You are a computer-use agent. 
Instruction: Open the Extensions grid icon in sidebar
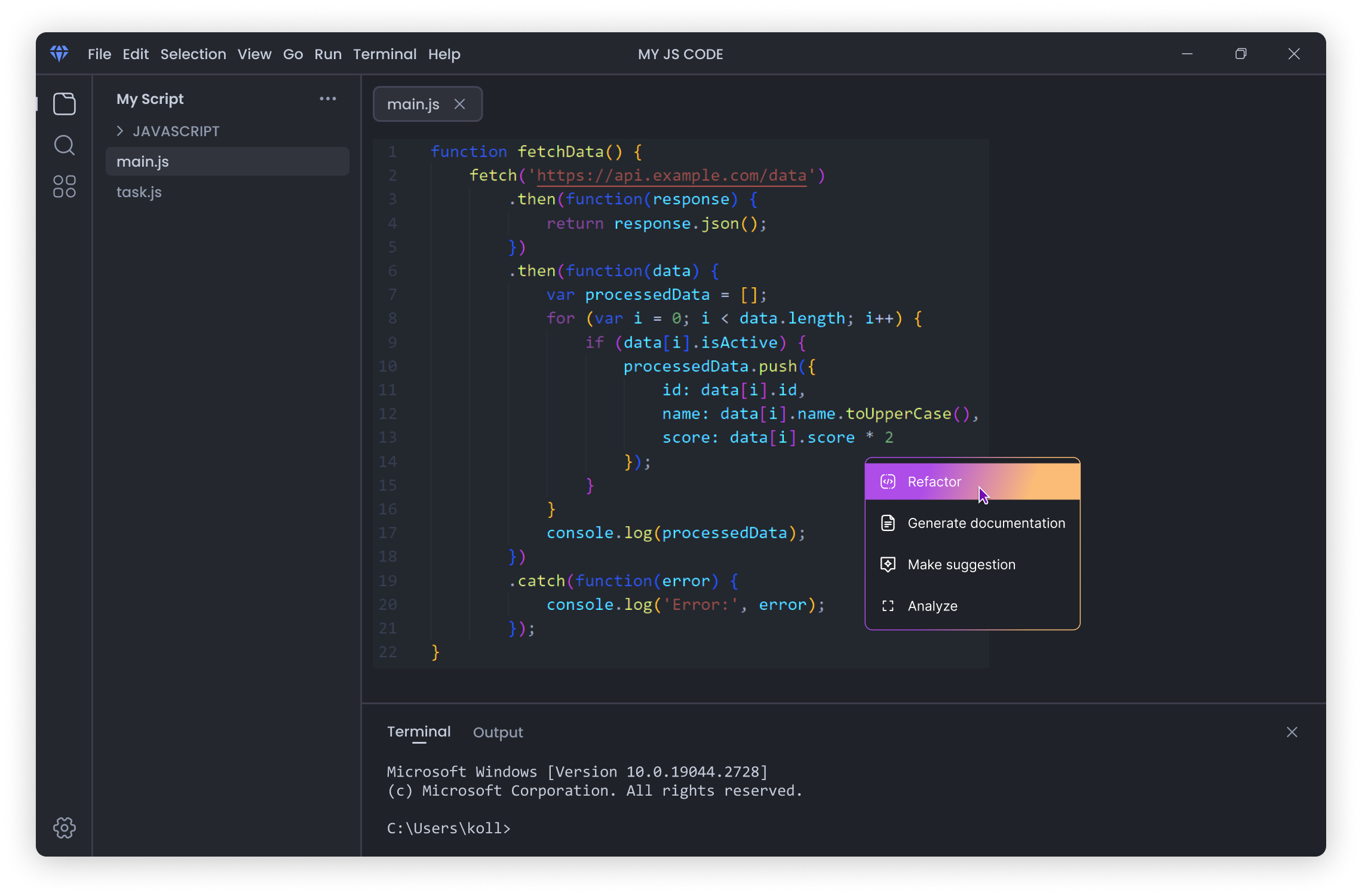[65, 186]
